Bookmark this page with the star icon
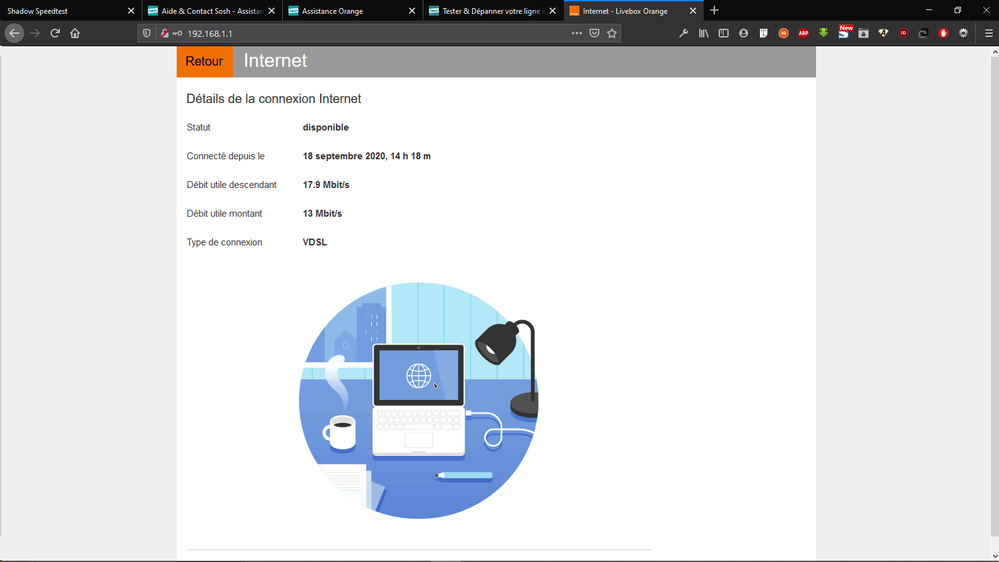Screen dimensions: 999x562 pyautogui.click(x=612, y=33)
